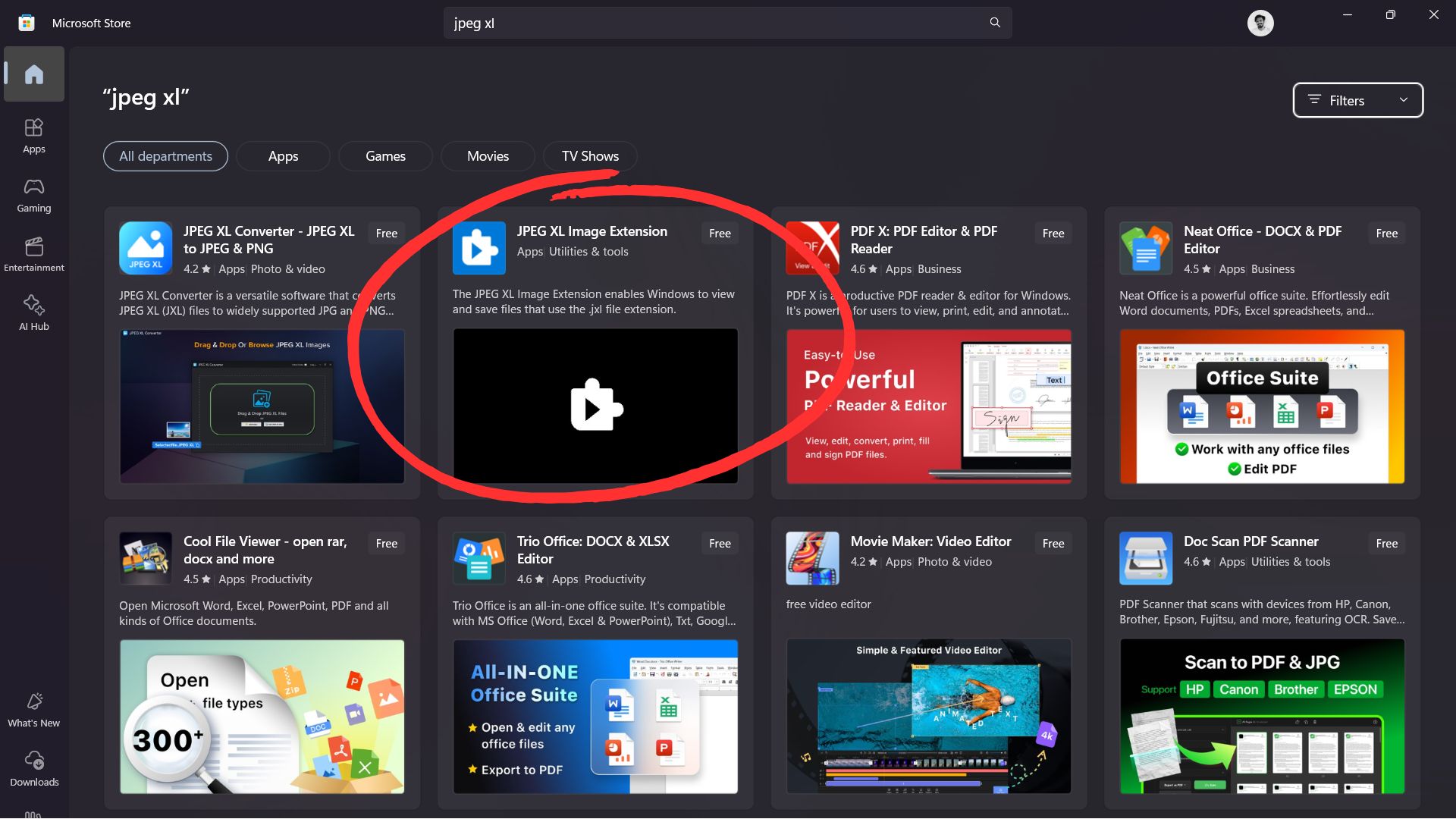Switch to the Apps filter tab

(283, 156)
